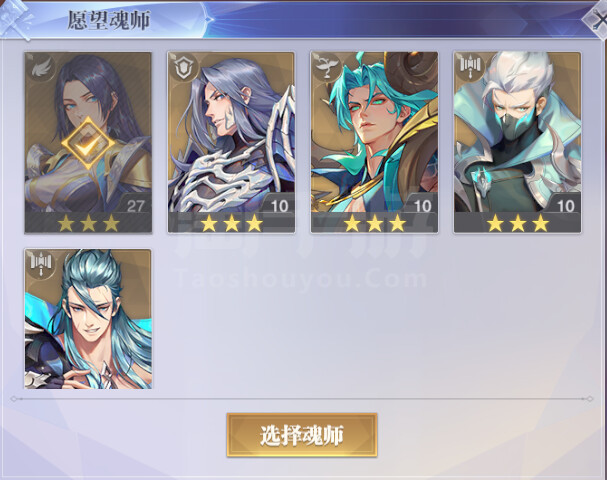The height and width of the screenshot is (480, 607).
Task: Click the 选择魂师 confirm button
Action: pos(302,435)
